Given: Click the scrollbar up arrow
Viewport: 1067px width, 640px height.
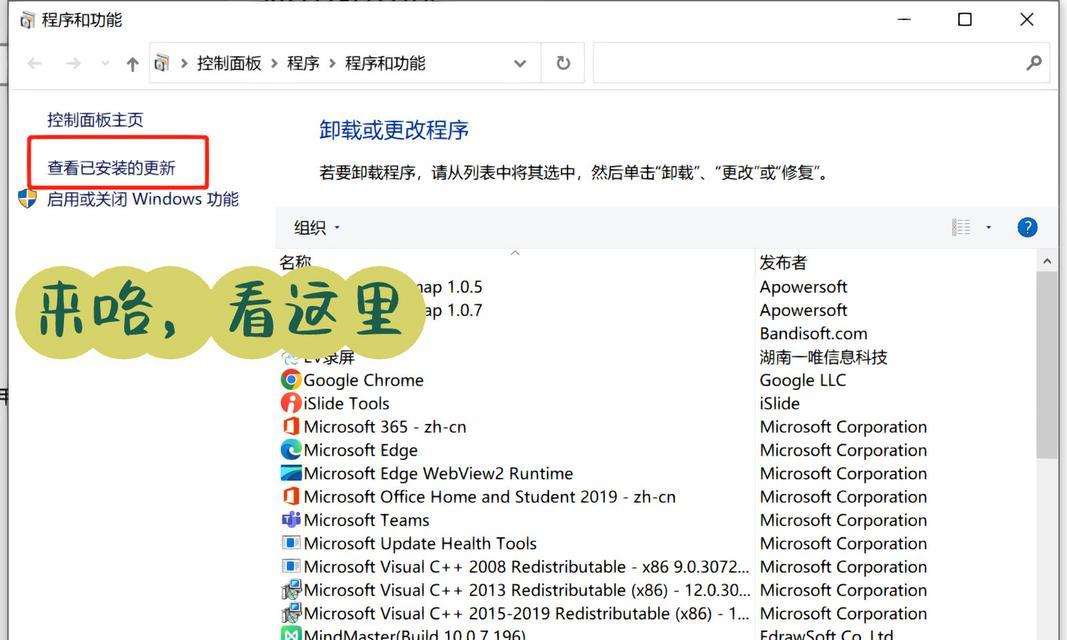Looking at the screenshot, I should (1047, 261).
